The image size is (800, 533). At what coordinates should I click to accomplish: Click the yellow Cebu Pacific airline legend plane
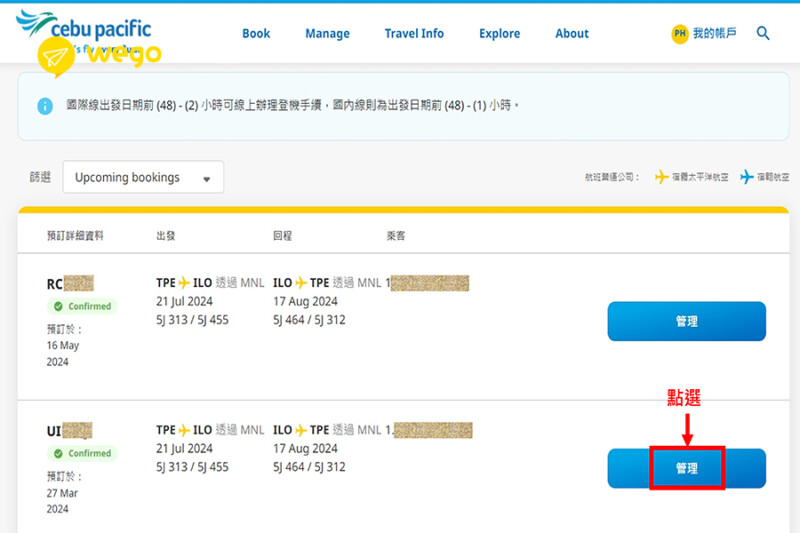click(661, 177)
